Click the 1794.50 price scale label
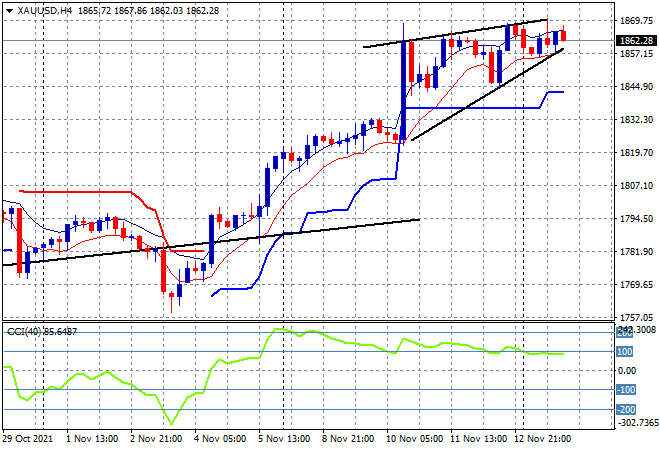 click(x=636, y=218)
